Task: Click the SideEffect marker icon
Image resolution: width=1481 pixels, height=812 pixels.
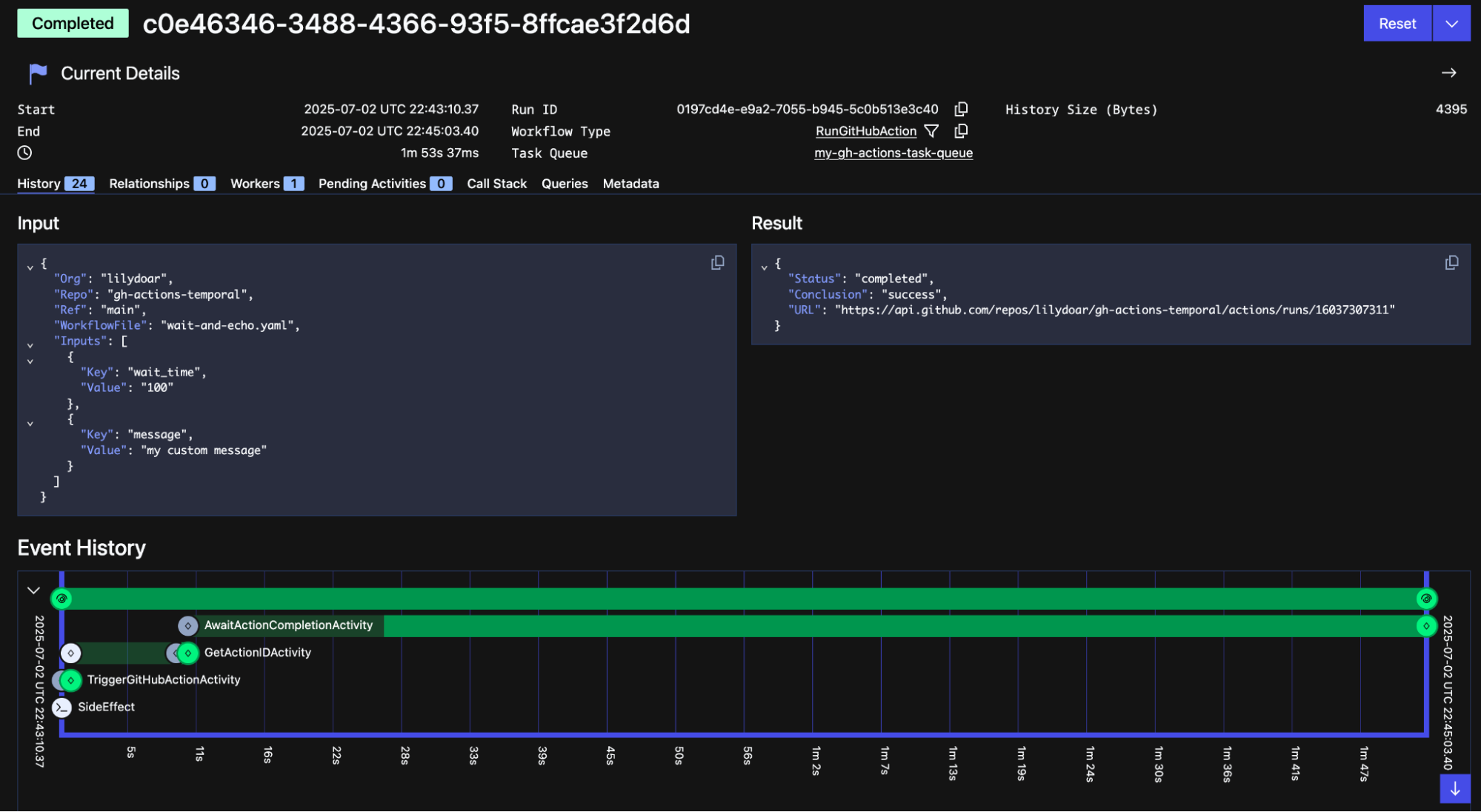Action: [x=62, y=708]
